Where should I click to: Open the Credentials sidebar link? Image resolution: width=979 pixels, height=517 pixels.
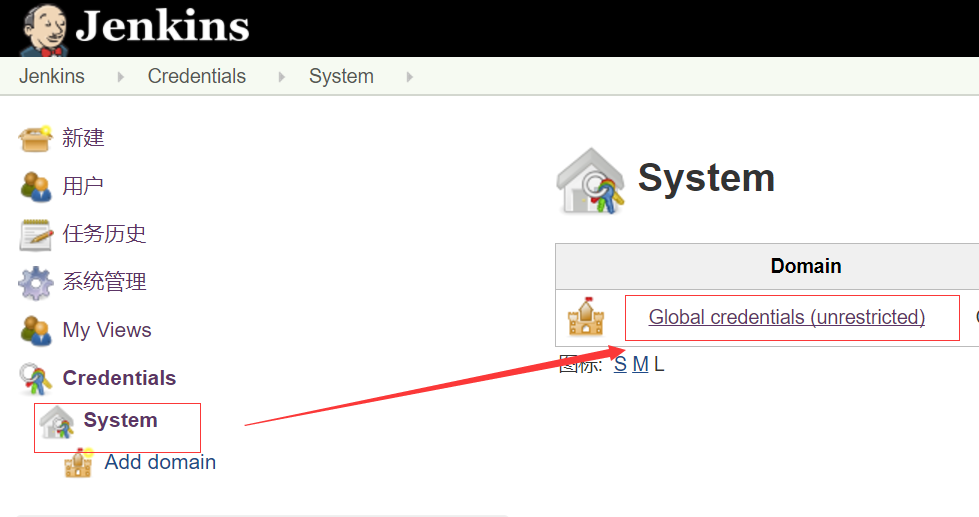(119, 378)
